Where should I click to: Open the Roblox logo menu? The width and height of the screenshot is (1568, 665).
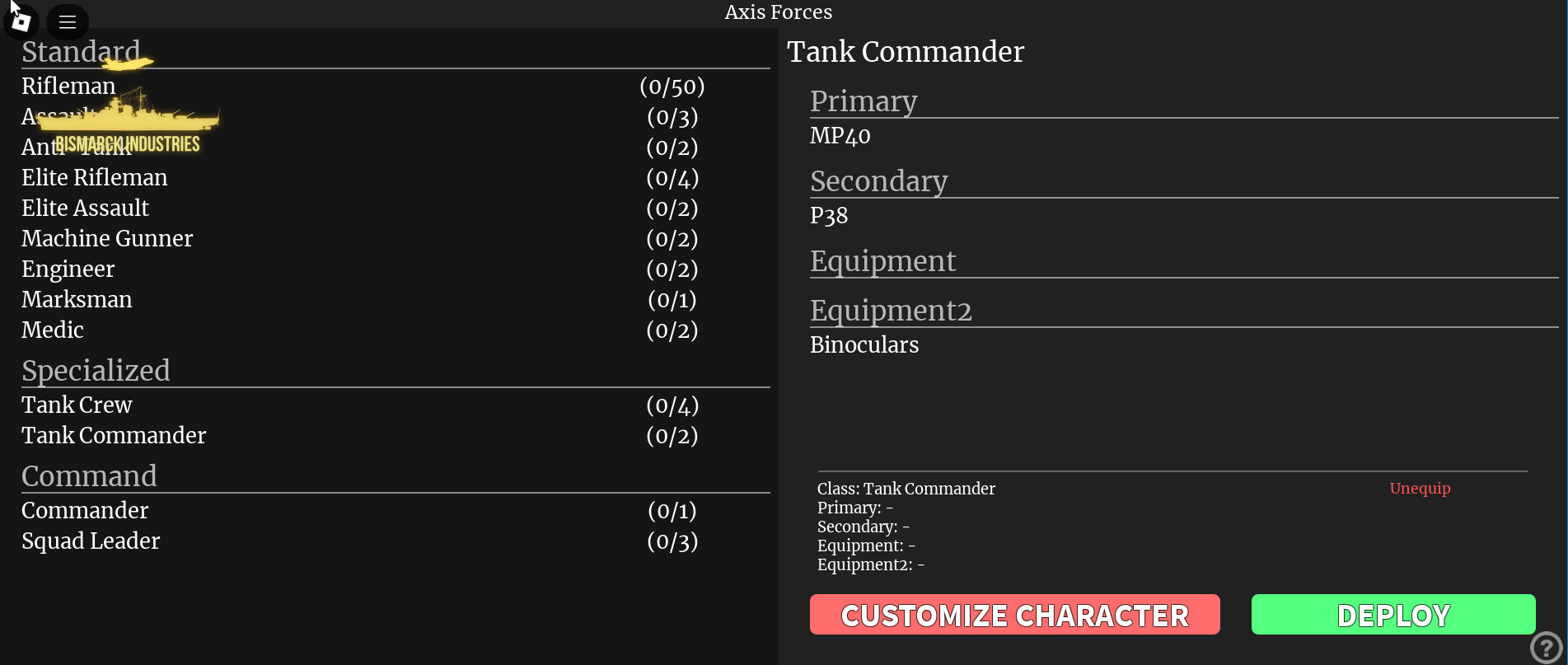21,21
